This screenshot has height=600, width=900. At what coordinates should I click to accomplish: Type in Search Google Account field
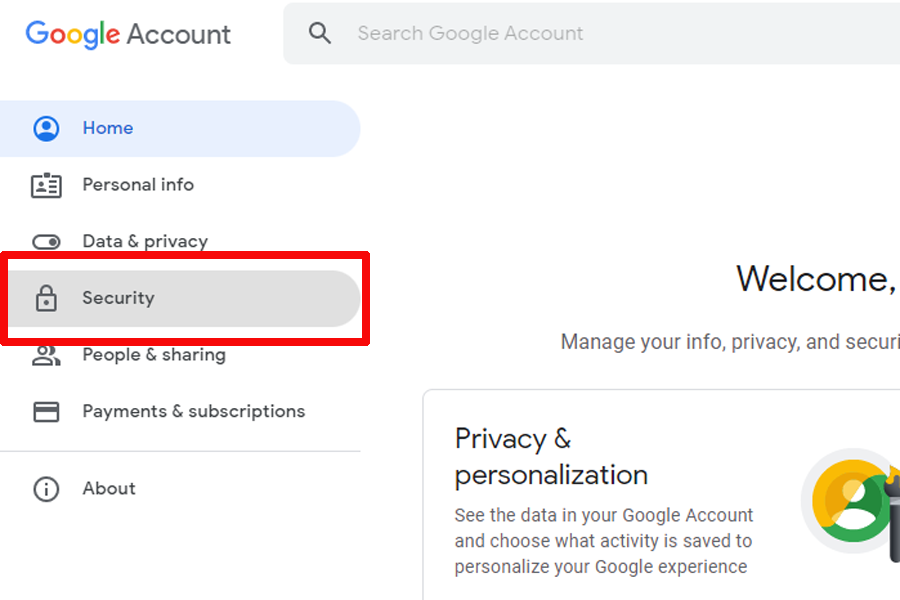tap(600, 33)
